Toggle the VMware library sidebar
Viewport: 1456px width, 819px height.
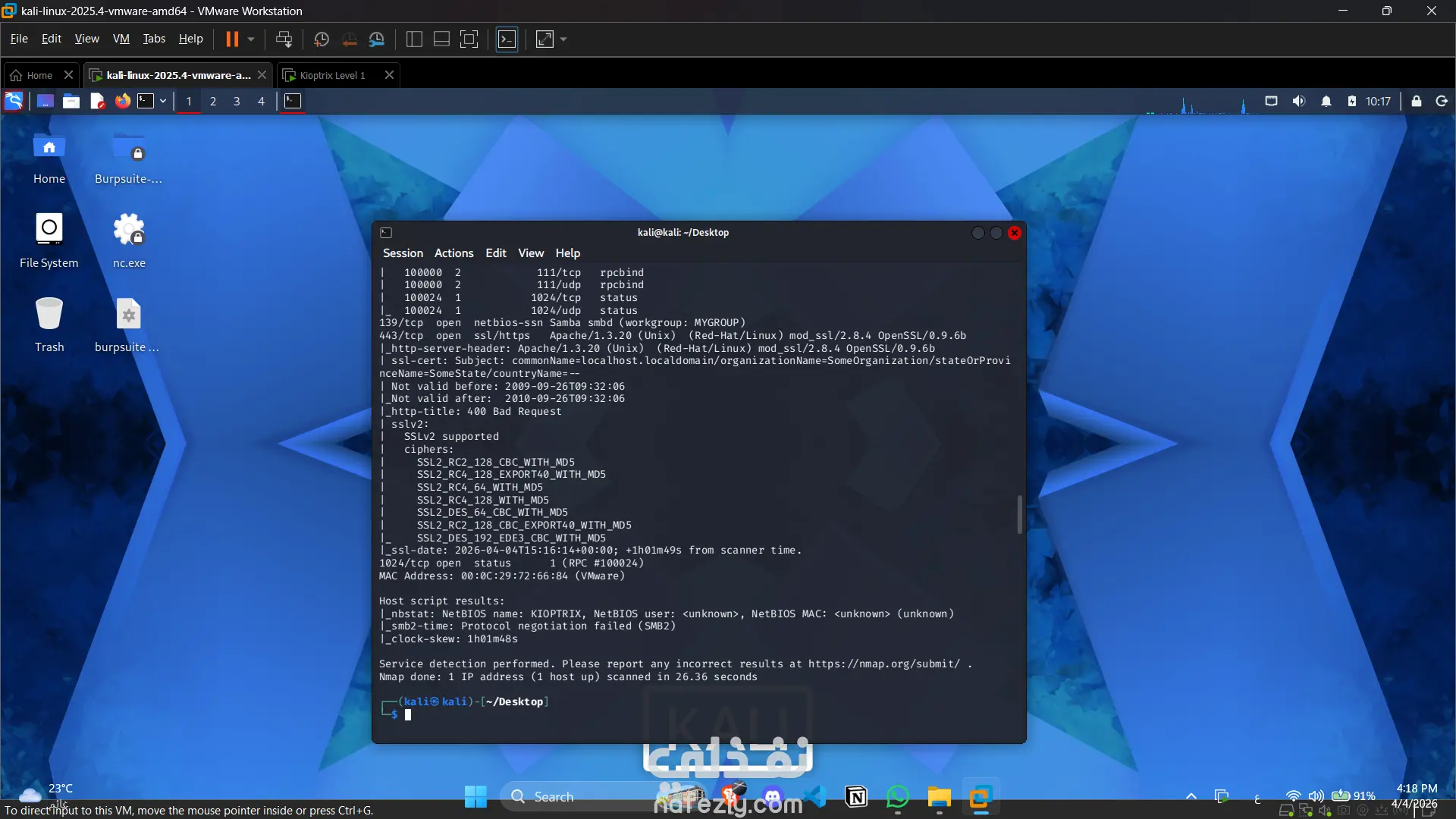tap(414, 39)
